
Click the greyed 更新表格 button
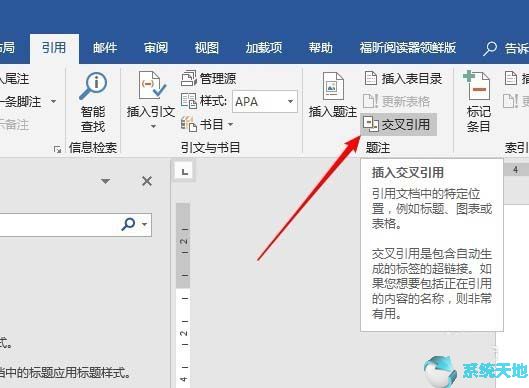[x=397, y=101]
